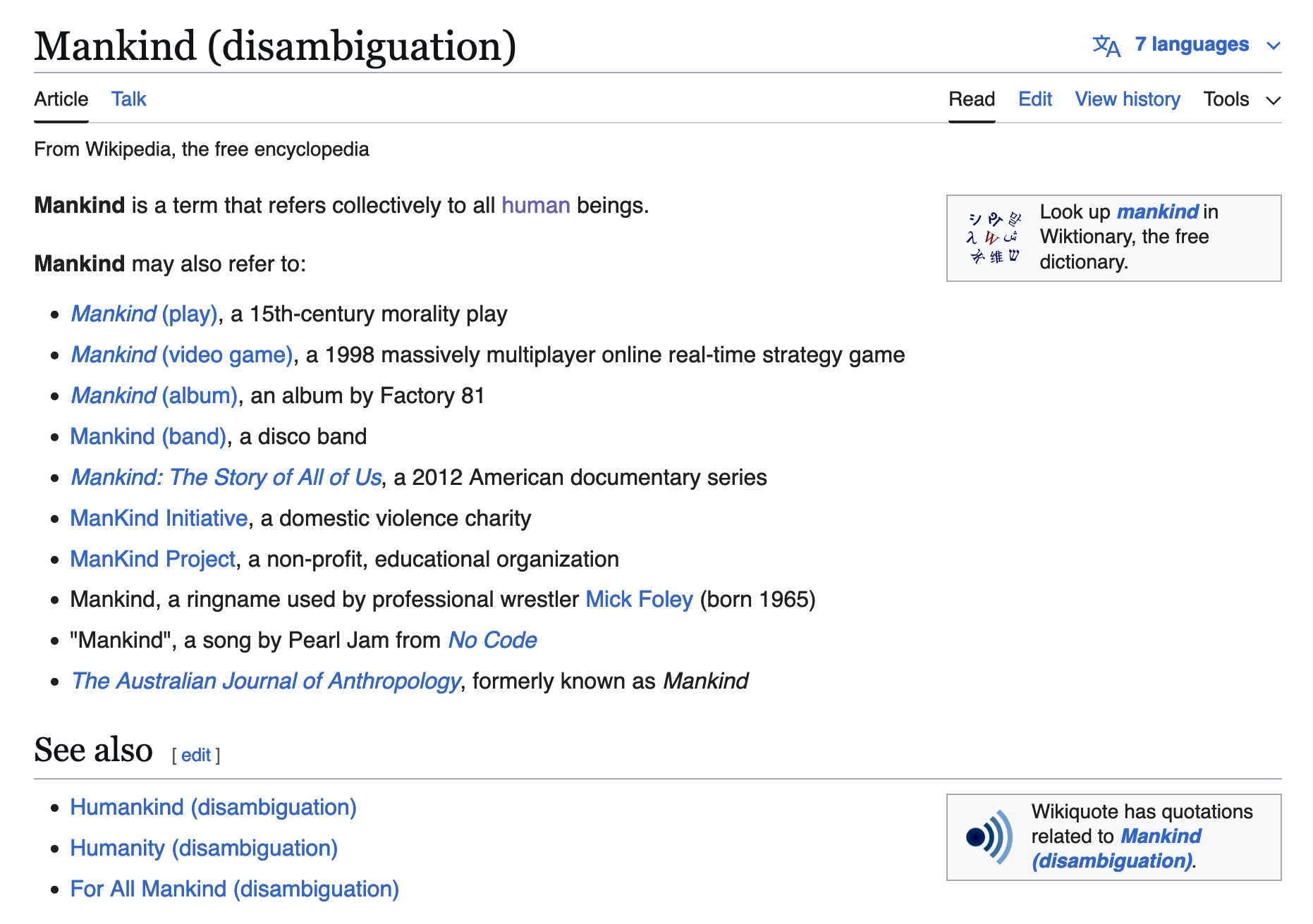Expand the 7 languages dropdown chevron

pyautogui.click(x=1273, y=46)
